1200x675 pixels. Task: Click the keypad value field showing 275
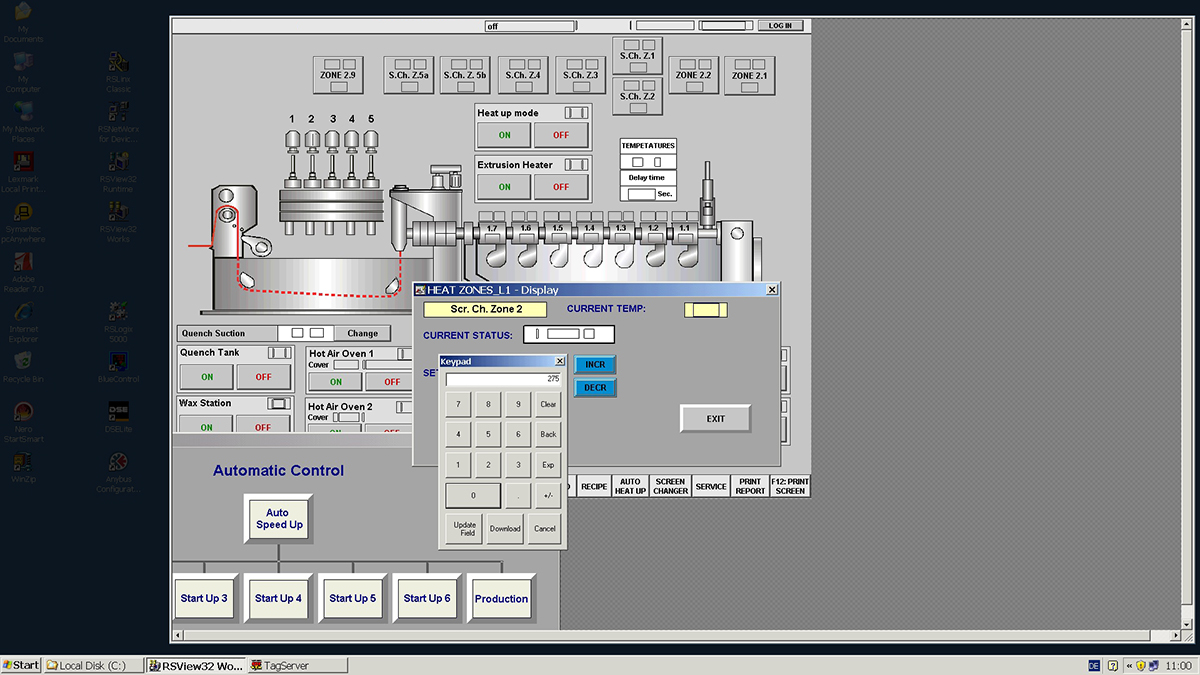503,379
